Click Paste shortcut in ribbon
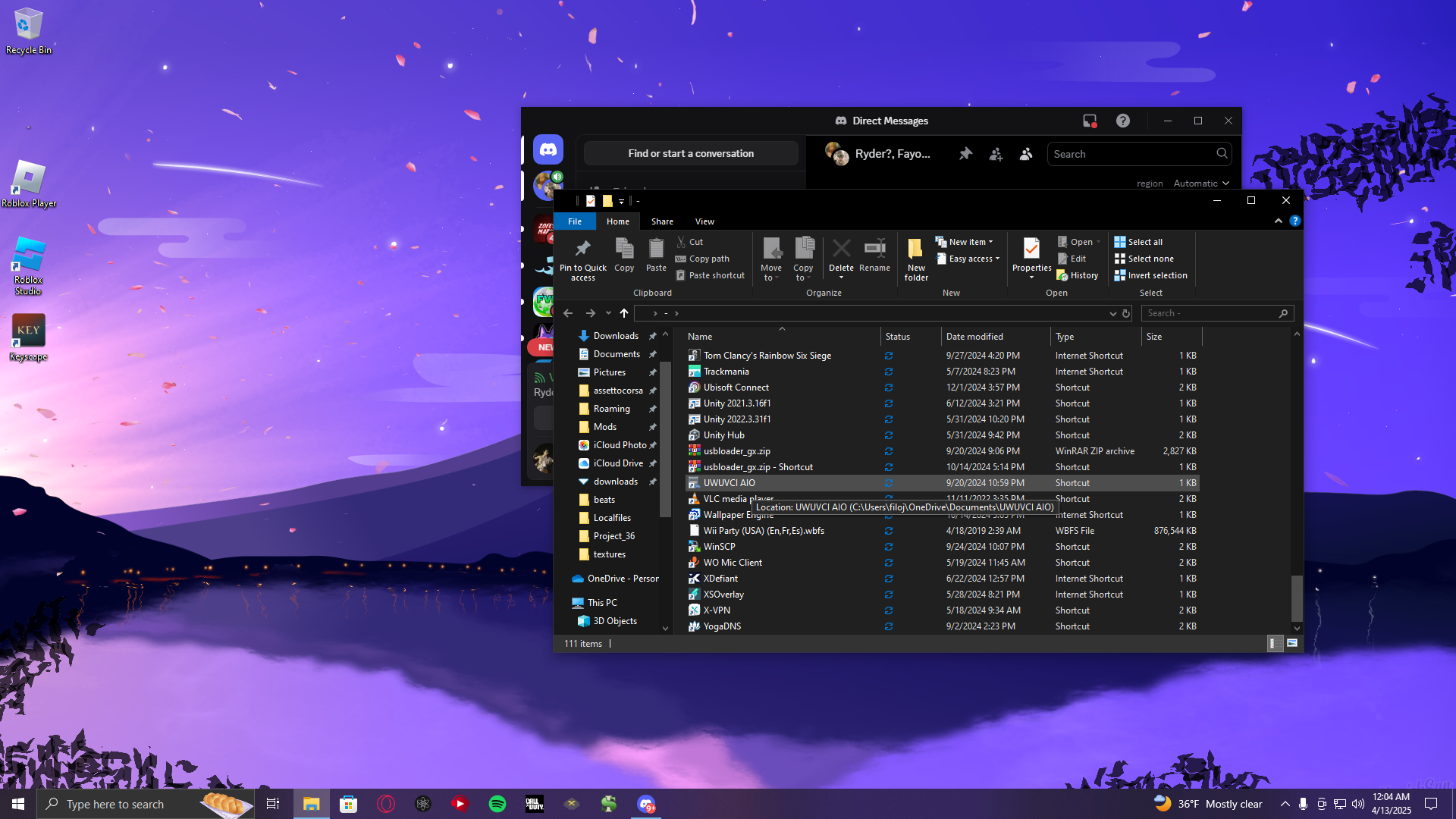The height and width of the screenshot is (819, 1456). point(710,275)
